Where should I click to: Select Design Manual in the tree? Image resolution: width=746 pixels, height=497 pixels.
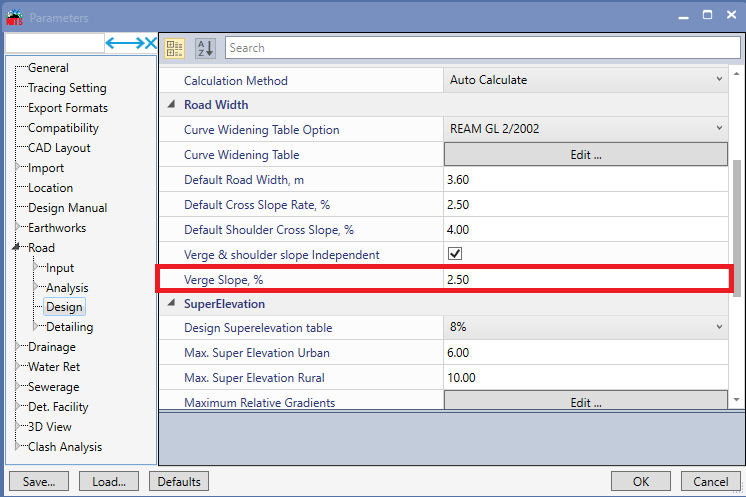(68, 208)
